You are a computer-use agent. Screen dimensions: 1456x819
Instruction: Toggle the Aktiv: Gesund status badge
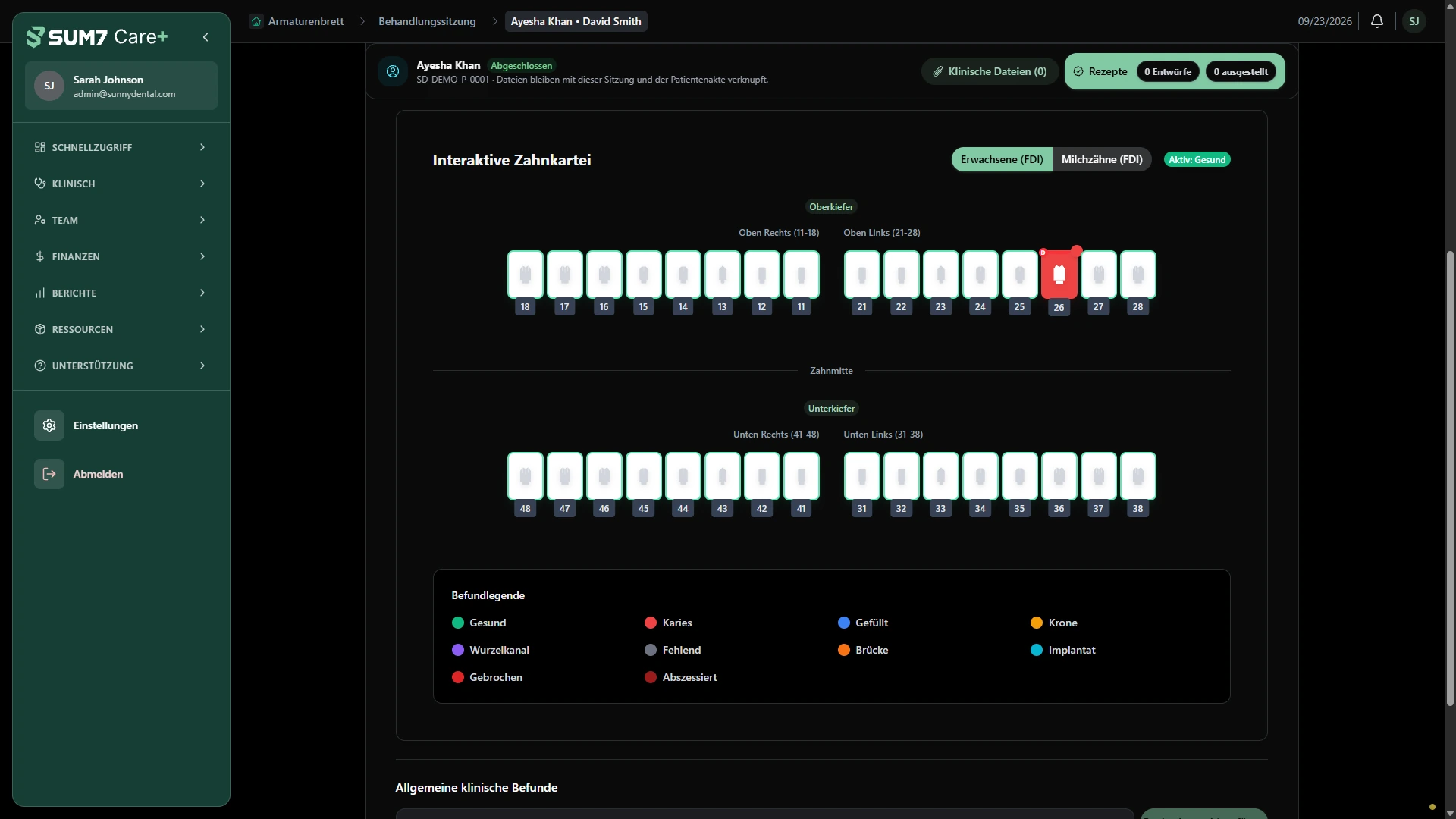pos(1197,160)
